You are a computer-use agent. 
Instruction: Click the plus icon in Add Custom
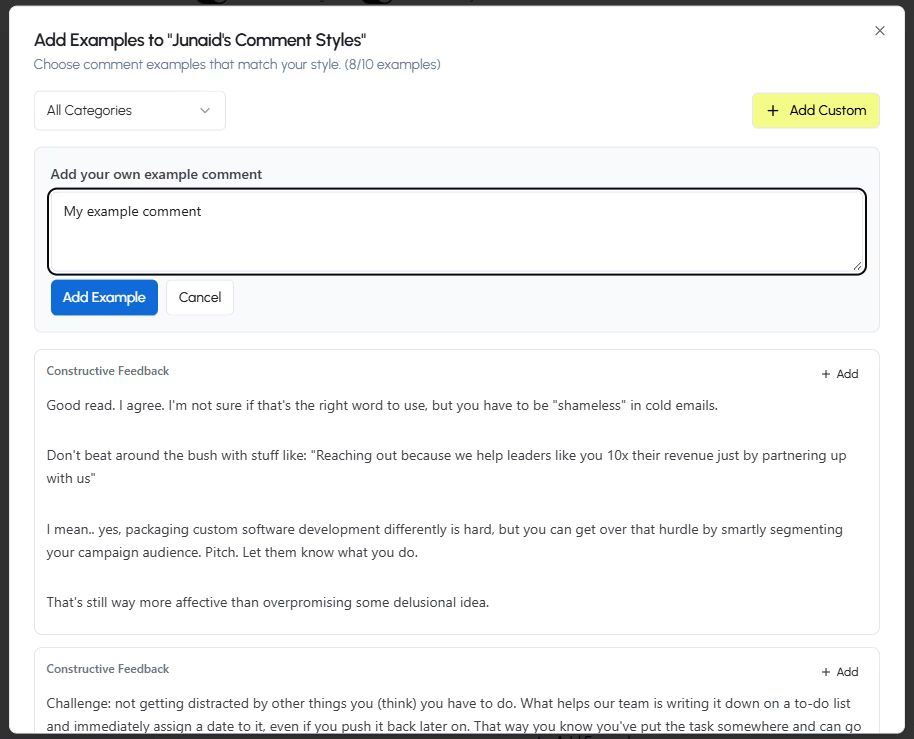773,111
